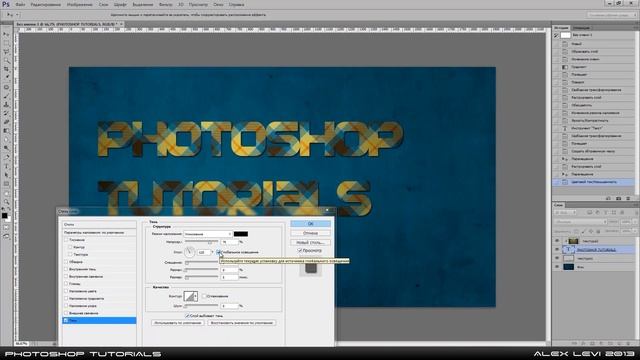Open the Фильтр menu
Image resolution: width=640 pixels, height=360 pixels.
click(165, 4)
